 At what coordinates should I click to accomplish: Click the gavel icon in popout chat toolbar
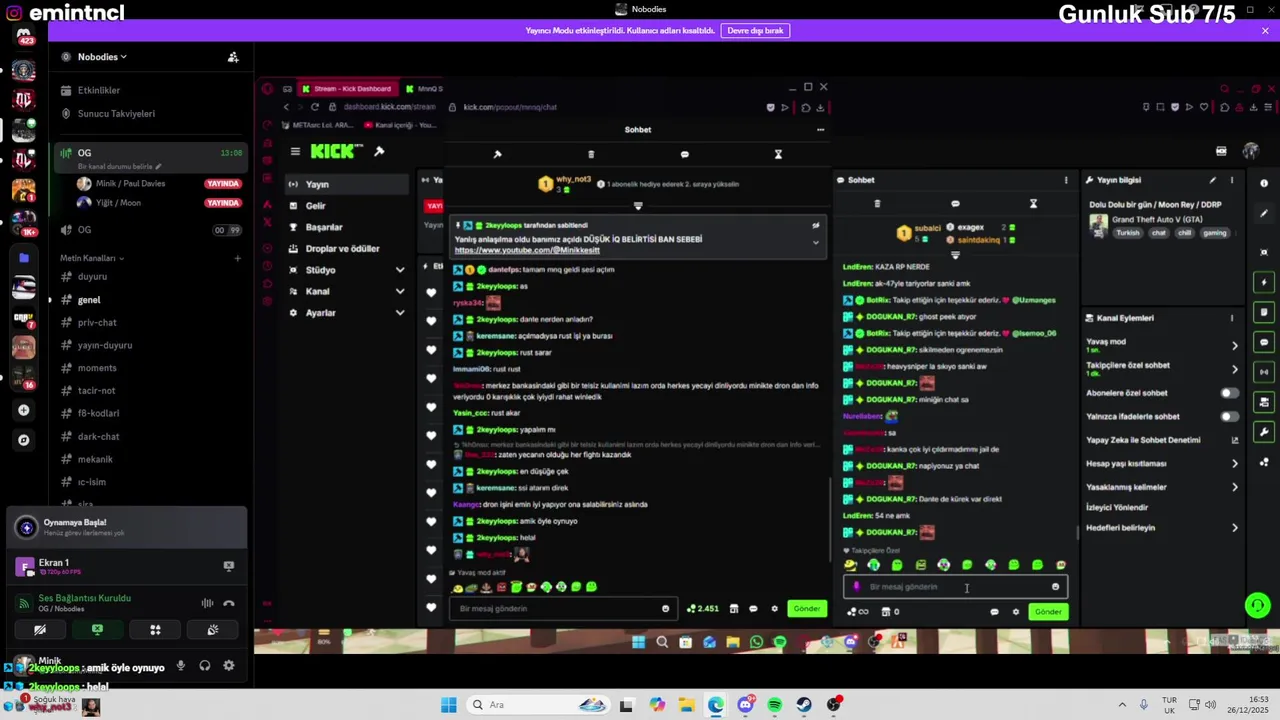(x=497, y=154)
